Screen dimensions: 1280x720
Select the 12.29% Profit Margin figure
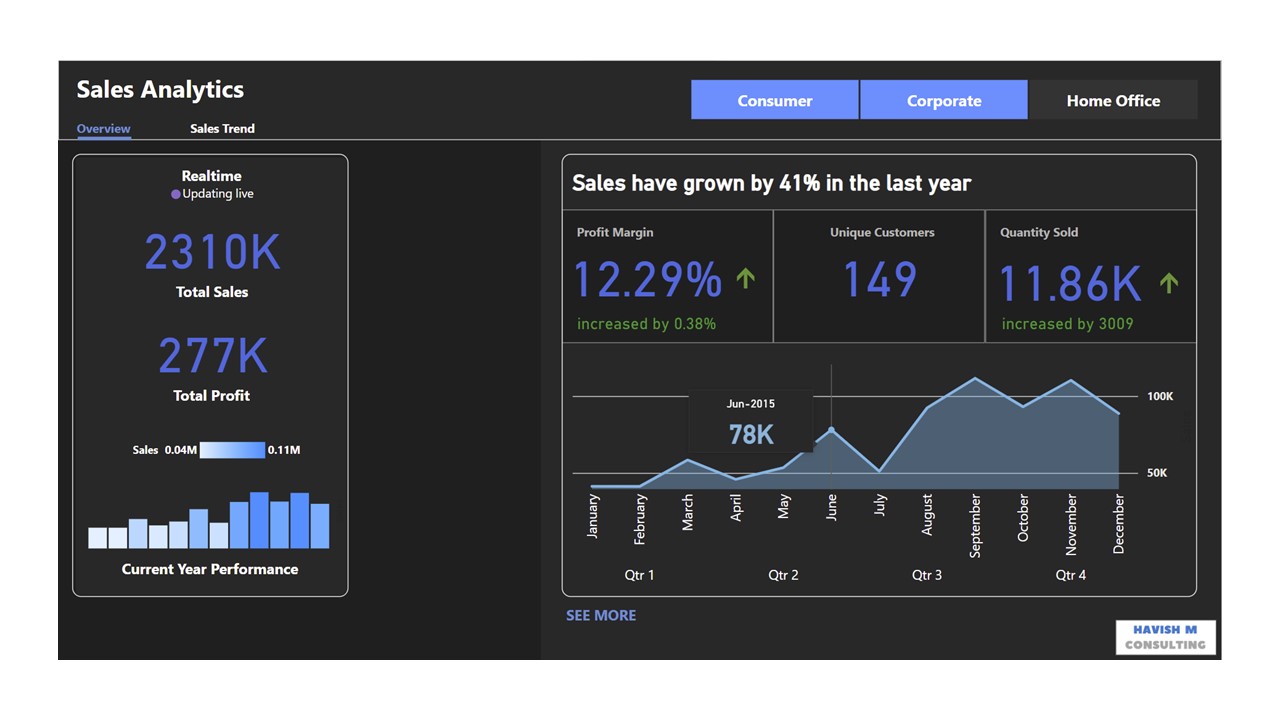coord(647,280)
